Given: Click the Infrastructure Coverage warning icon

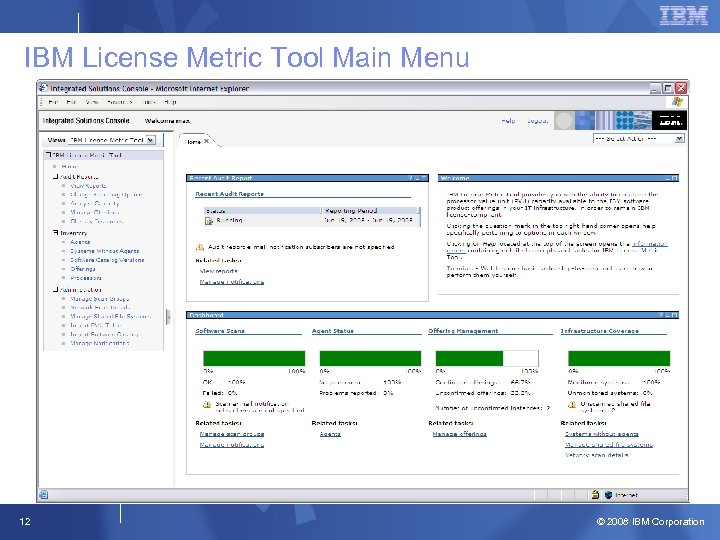Looking at the screenshot, I should click(572, 405).
